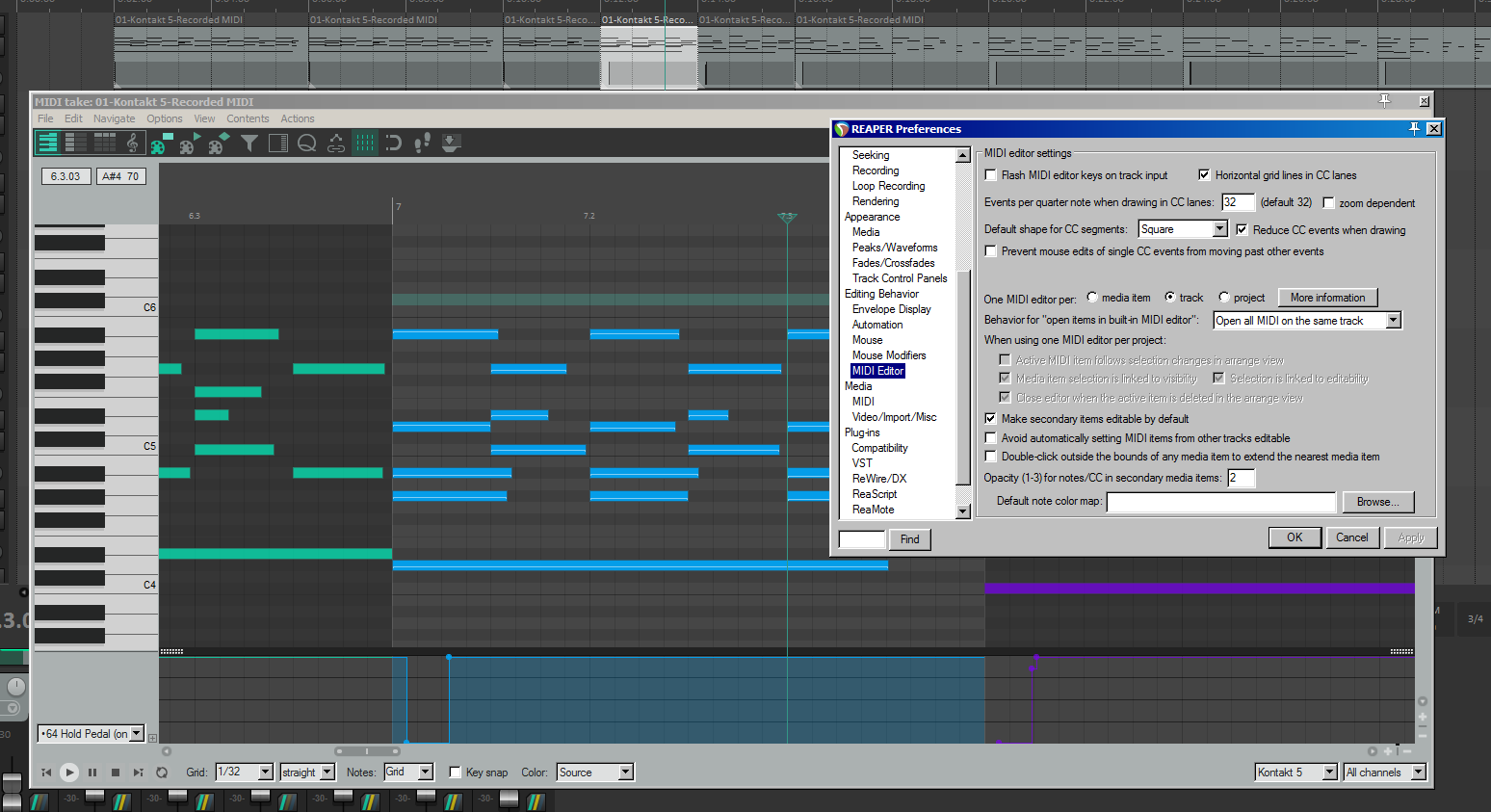This screenshot has height=812, width=1491.
Task: Click the Events per quarter note field
Action: (1238, 202)
